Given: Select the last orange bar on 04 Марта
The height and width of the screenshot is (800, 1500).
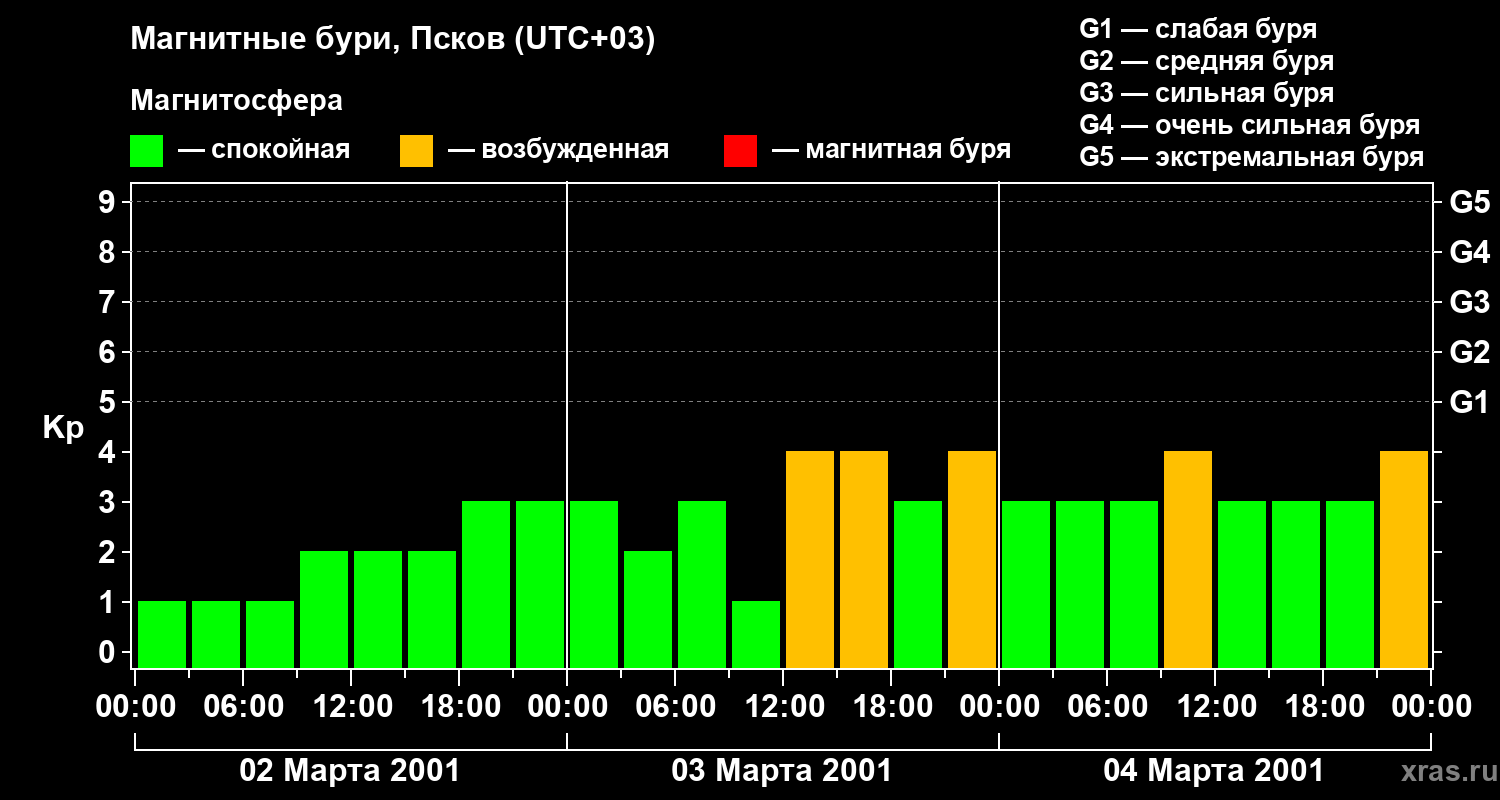Looking at the screenshot, I should tap(1404, 559).
